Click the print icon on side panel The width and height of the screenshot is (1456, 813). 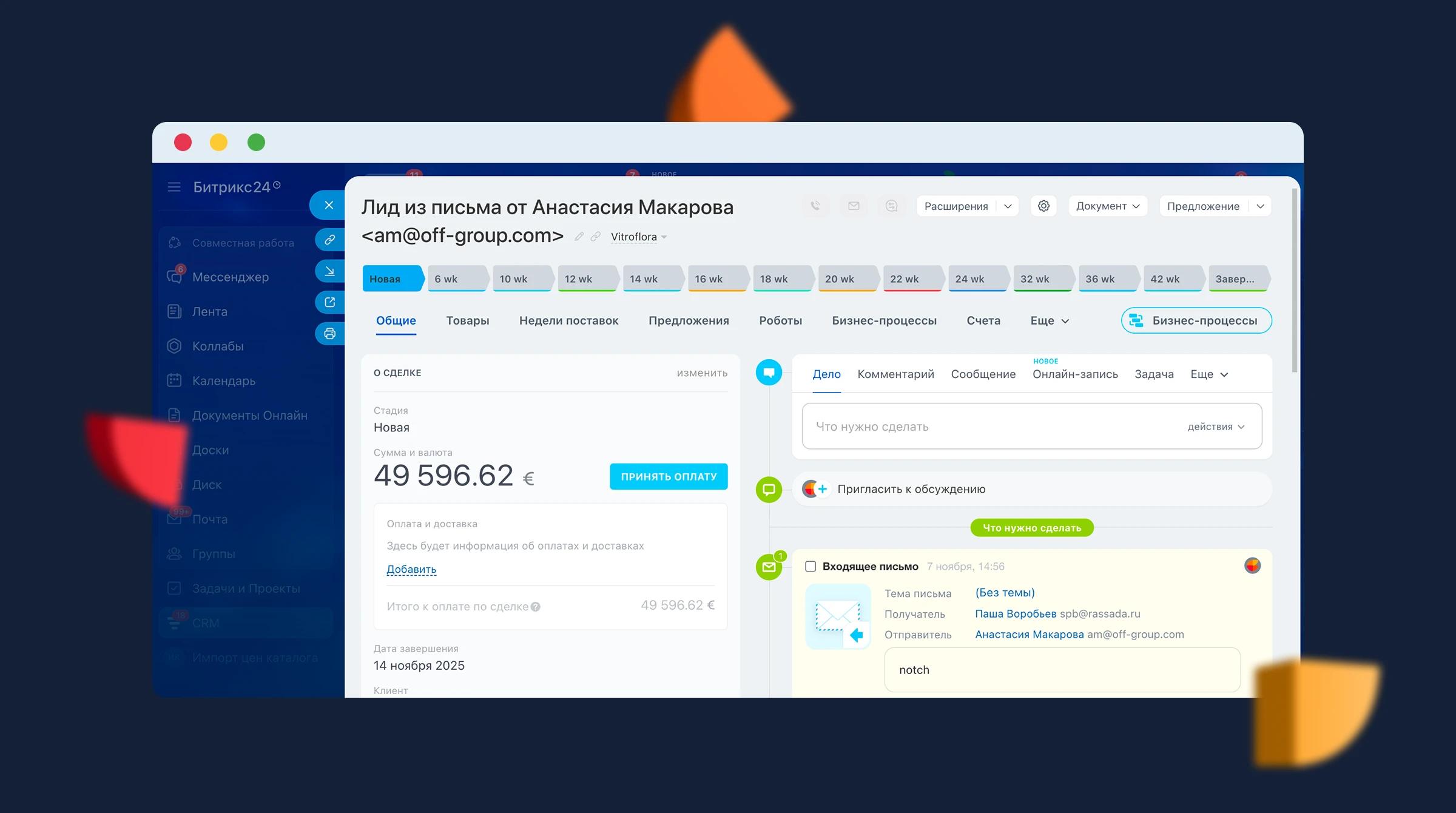(x=329, y=333)
